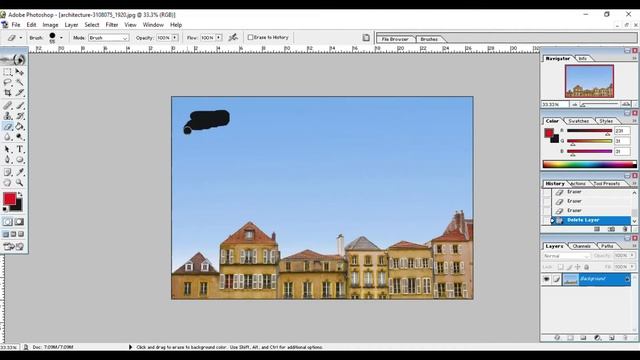640x360 pixels.
Task: Select Full Screen Mode button
Action: tap(21, 234)
